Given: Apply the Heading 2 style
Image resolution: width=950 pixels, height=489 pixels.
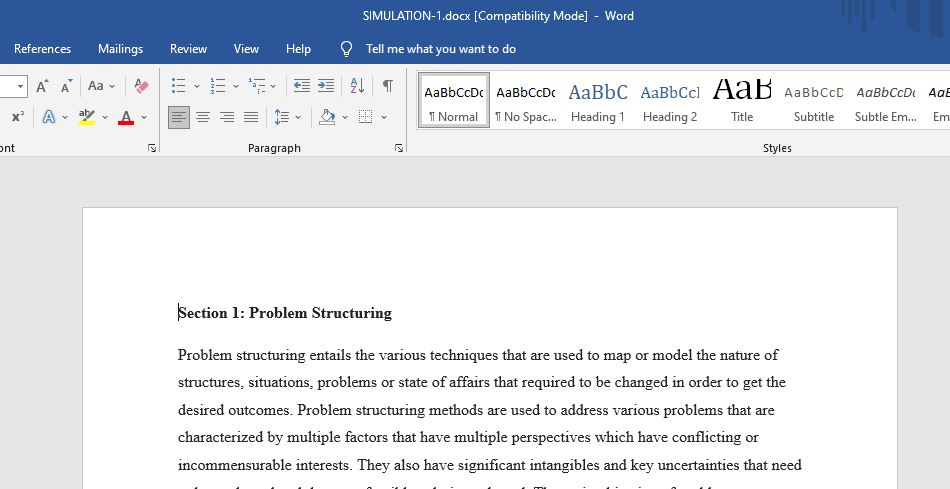Looking at the screenshot, I should click(669, 101).
